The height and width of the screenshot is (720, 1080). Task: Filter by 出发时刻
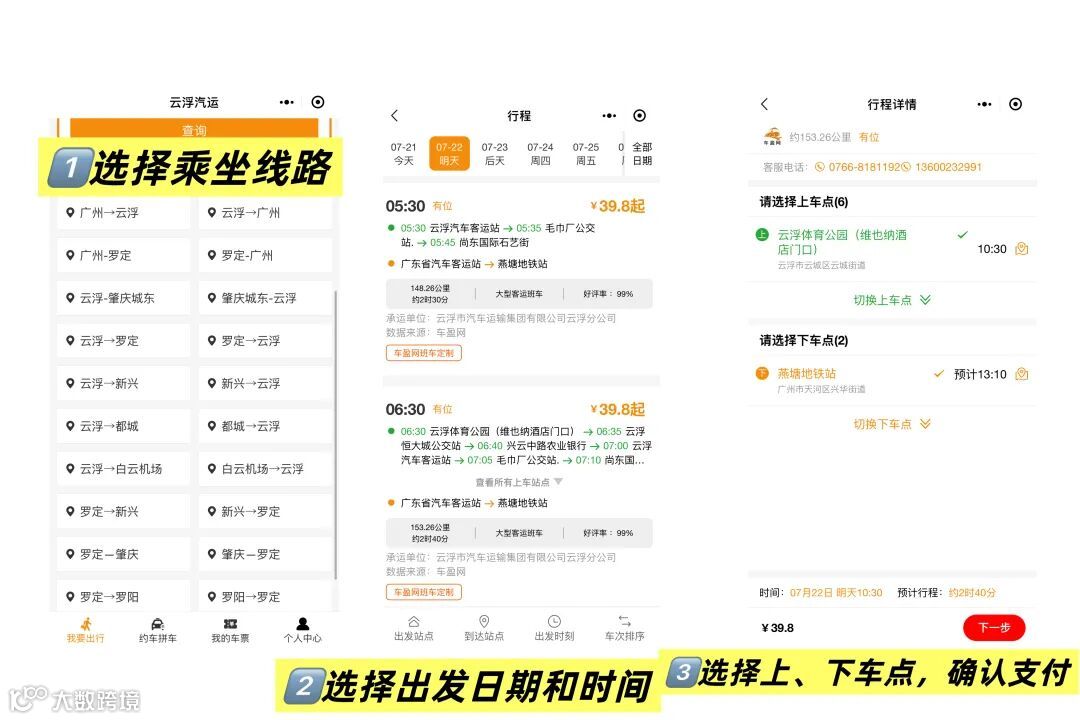tap(554, 628)
